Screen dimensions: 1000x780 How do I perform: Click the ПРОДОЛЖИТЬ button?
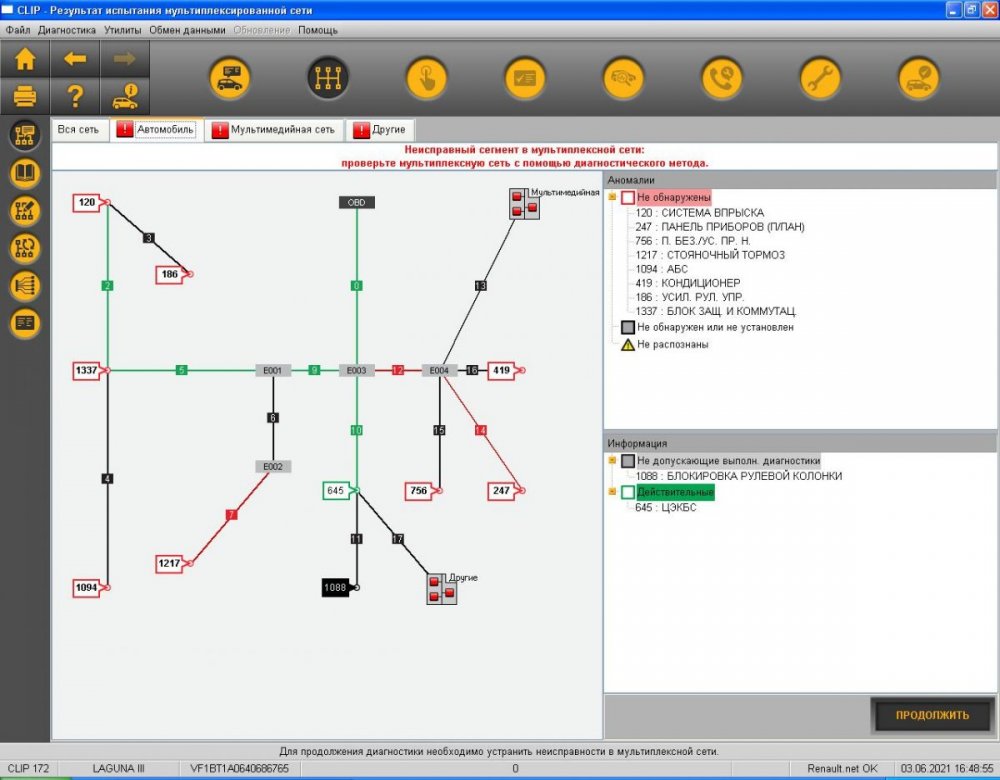(x=932, y=715)
